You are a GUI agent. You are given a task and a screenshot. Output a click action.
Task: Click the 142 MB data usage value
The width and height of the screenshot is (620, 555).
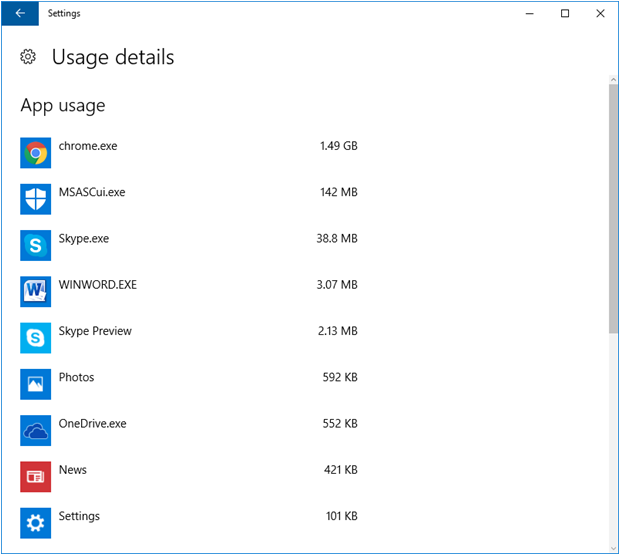[x=338, y=192]
